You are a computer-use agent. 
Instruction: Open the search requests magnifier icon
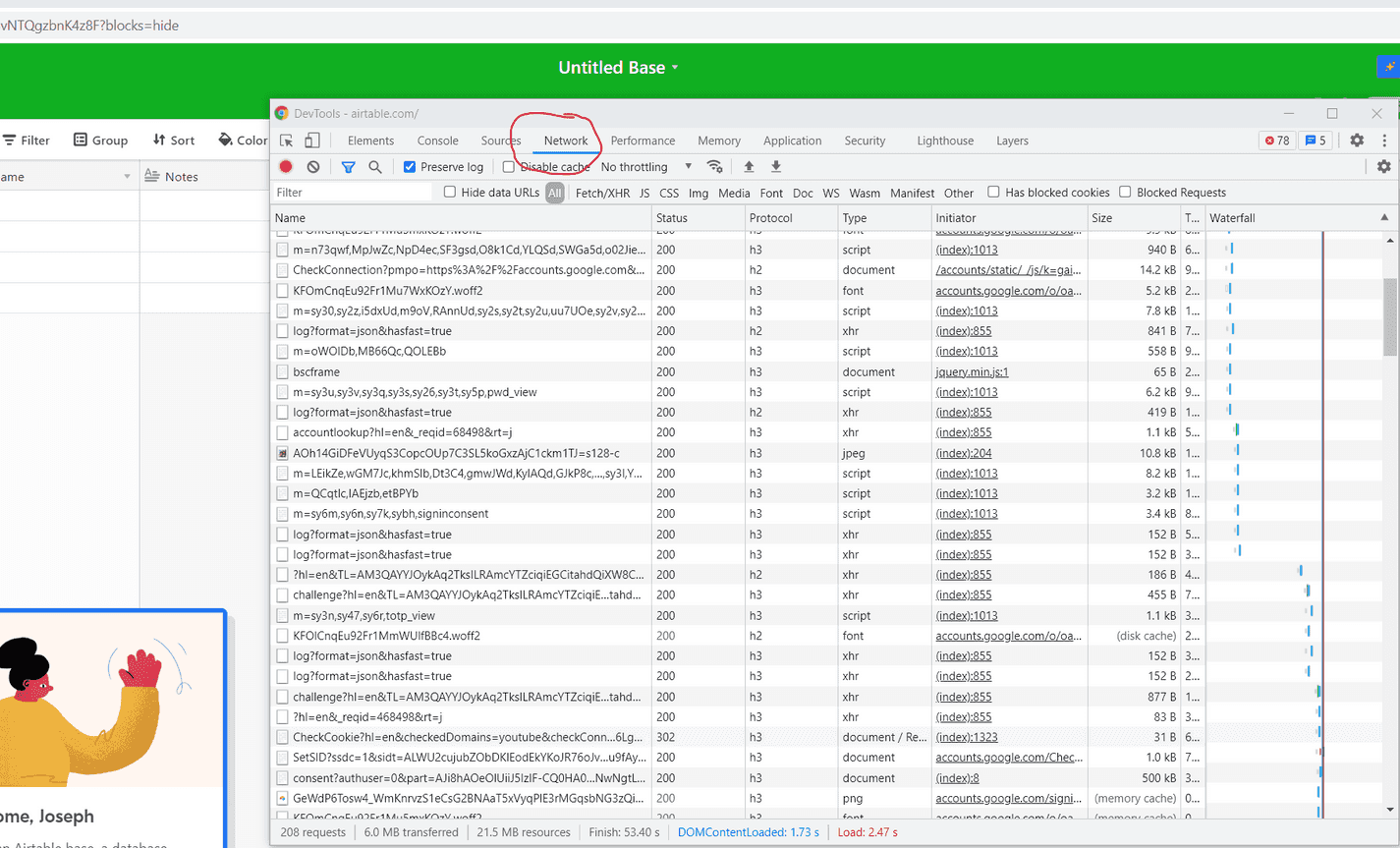click(374, 166)
